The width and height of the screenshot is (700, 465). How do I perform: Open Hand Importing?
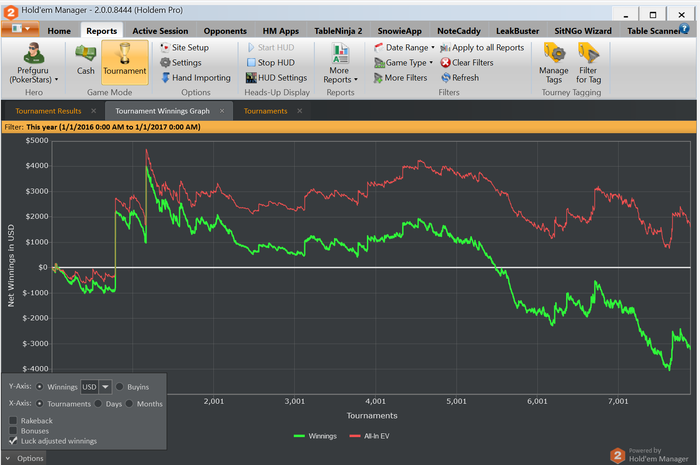click(196, 78)
